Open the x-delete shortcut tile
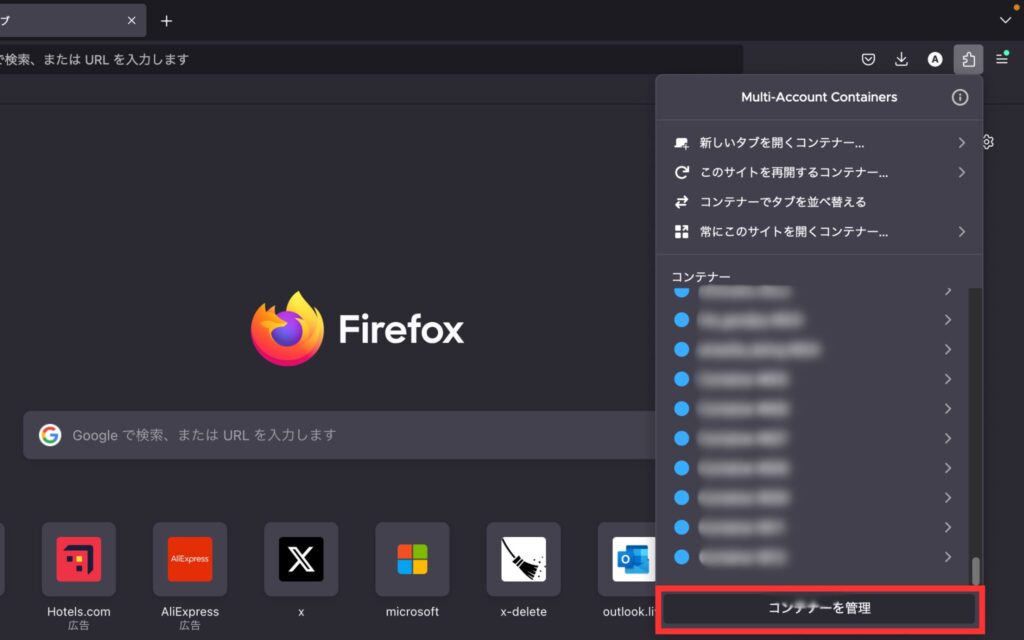The image size is (1024, 640). click(523, 559)
